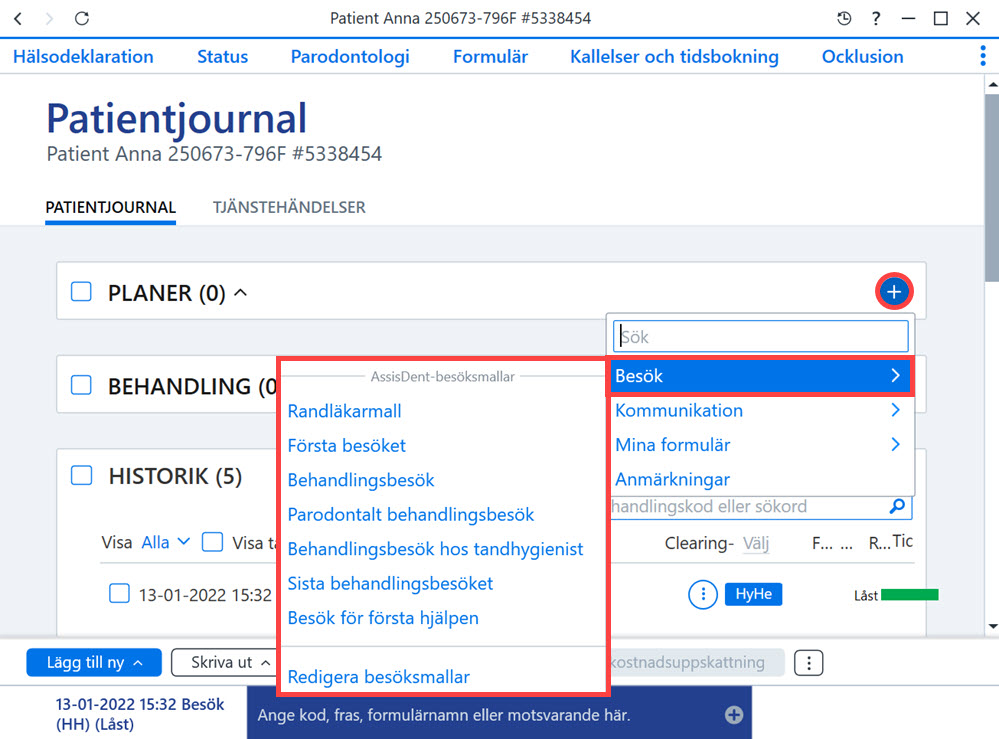Open the Visa Alla dropdown
Viewport: 999px width, 739px height.
(166, 542)
